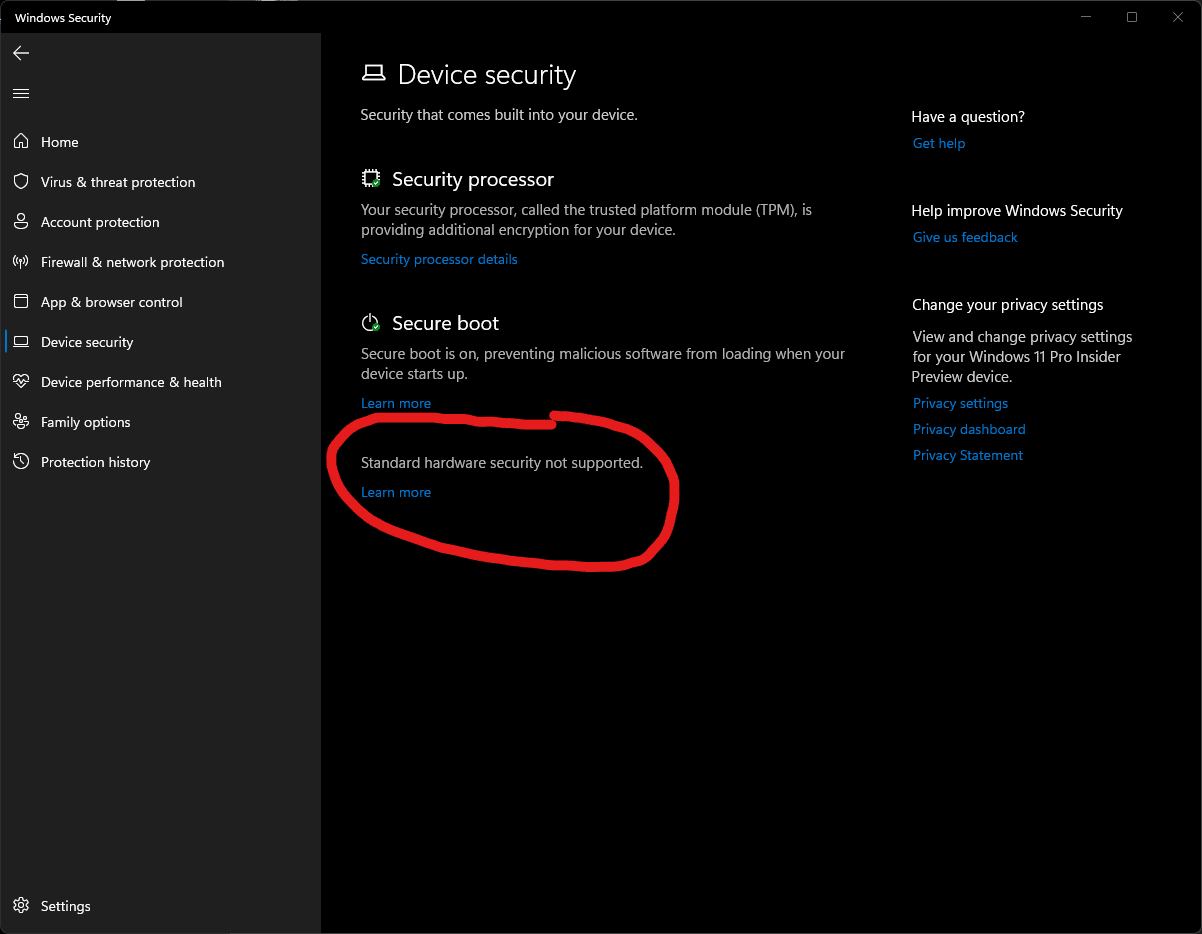The width and height of the screenshot is (1202, 934).
Task: Open Home via its house icon
Action: point(21,142)
